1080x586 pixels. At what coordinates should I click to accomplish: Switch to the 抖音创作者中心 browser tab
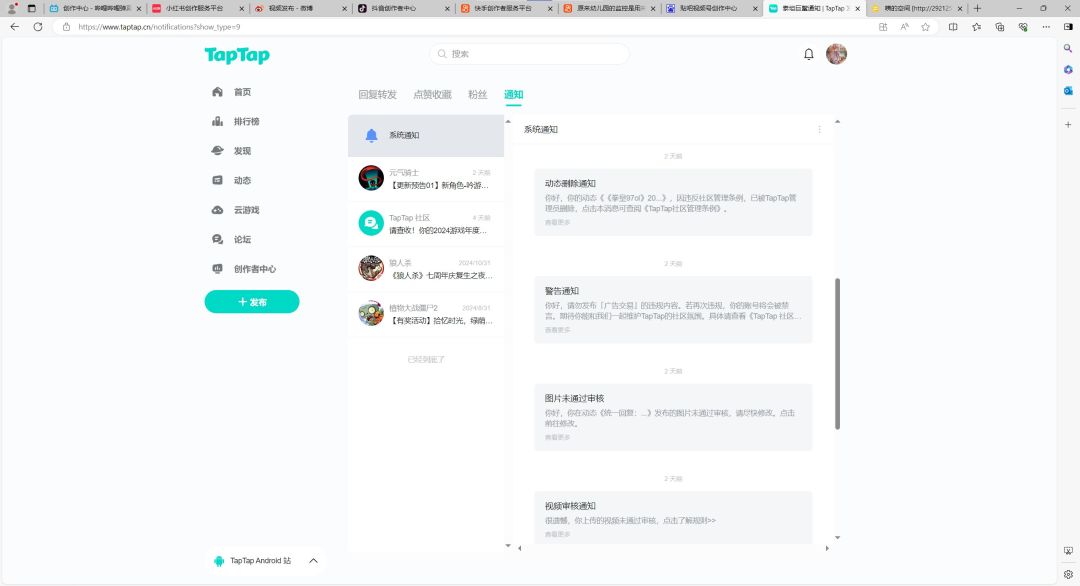pyautogui.click(x=402, y=8)
